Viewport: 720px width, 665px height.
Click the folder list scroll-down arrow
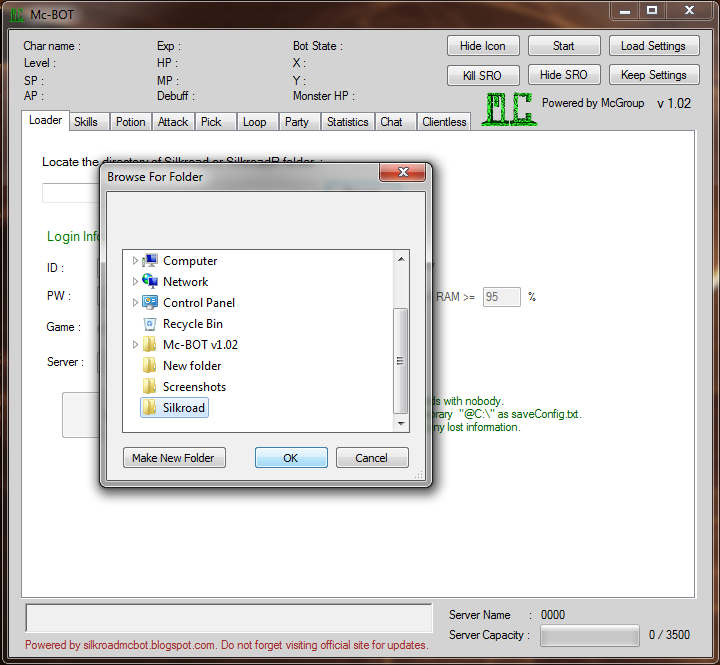[x=401, y=423]
